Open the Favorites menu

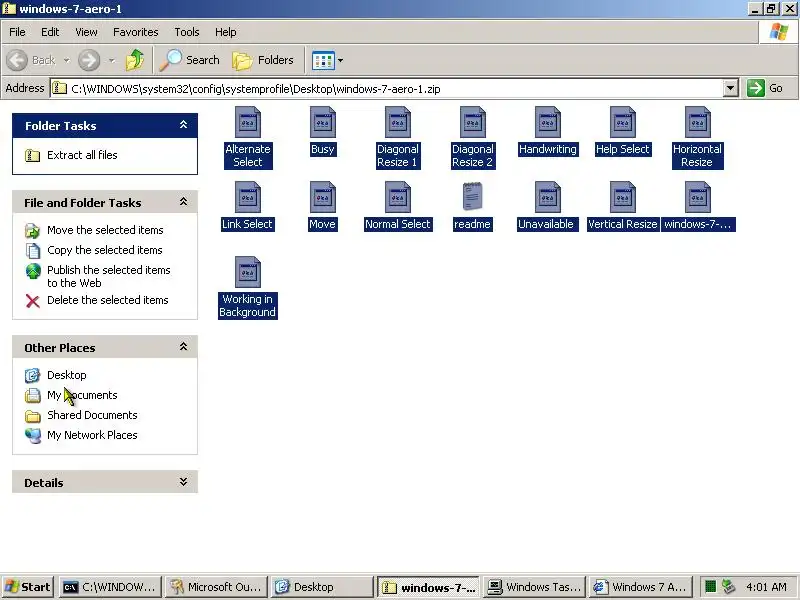click(136, 32)
